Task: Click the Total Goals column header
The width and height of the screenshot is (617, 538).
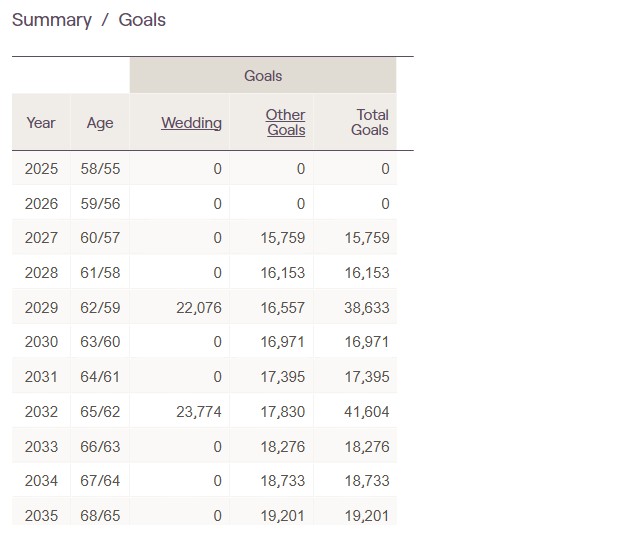Action: (370, 123)
